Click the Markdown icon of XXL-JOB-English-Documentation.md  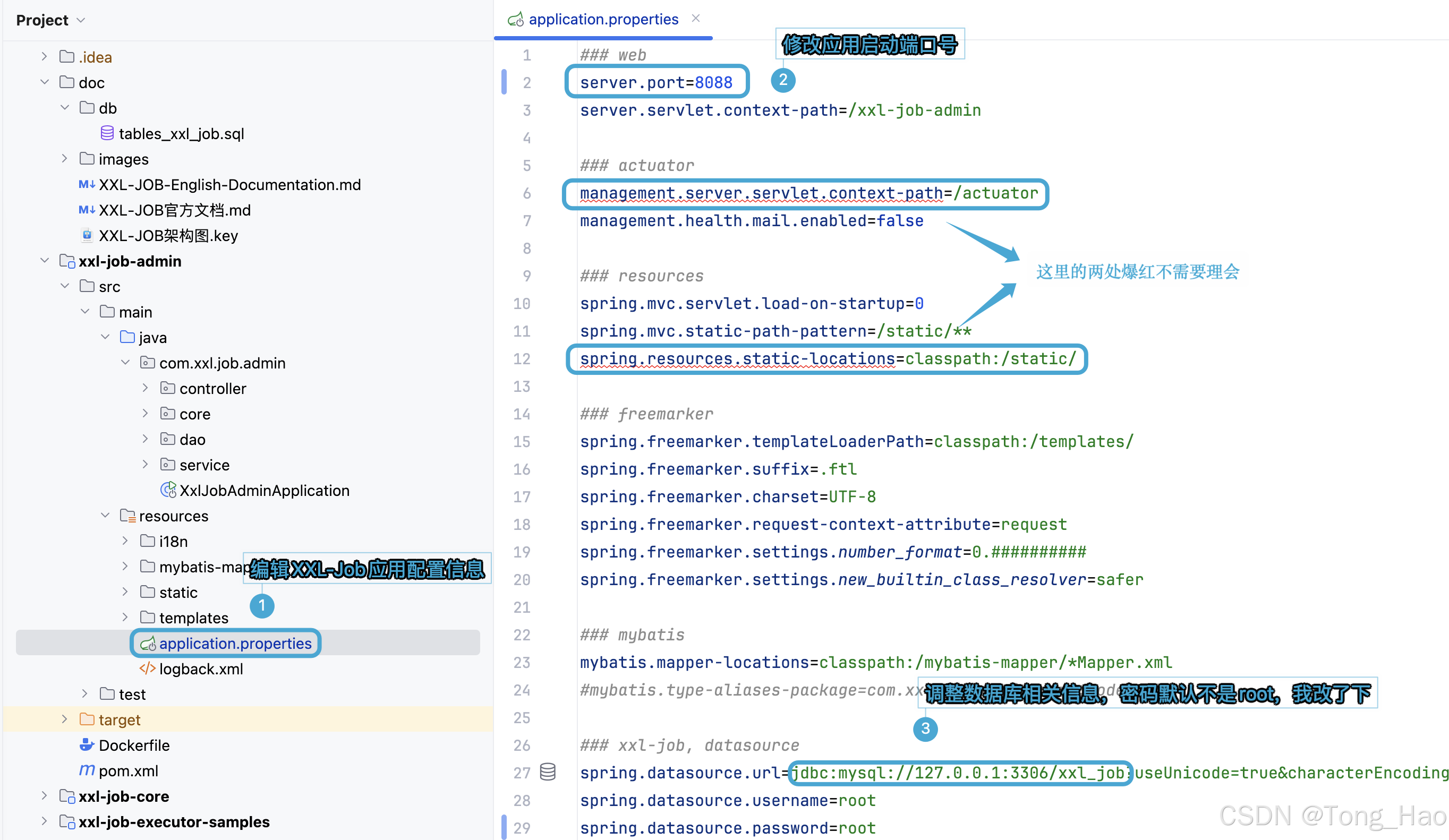click(87, 185)
